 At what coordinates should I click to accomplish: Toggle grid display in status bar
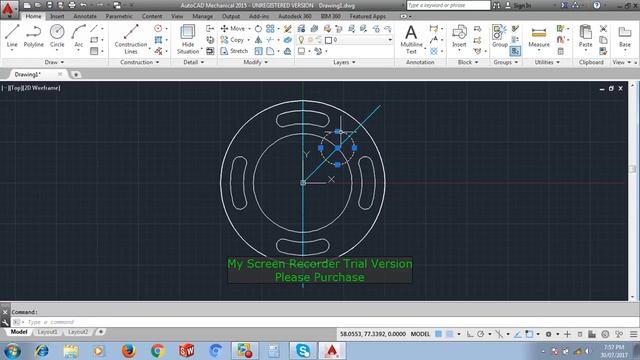[438, 334]
